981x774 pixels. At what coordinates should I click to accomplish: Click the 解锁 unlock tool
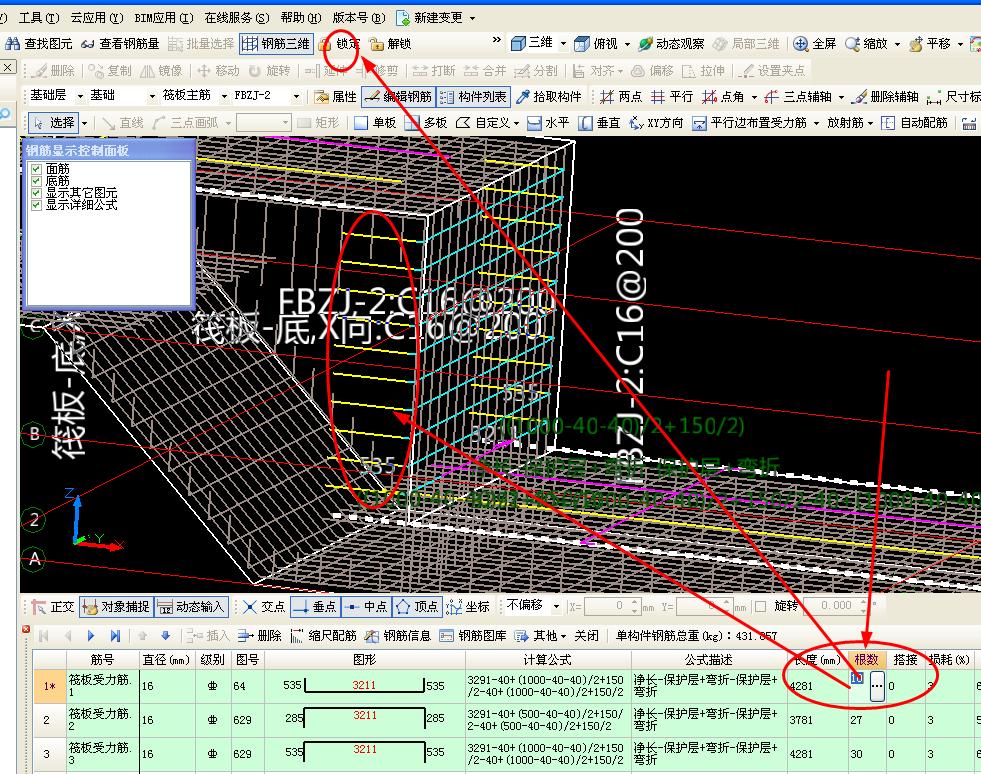point(390,44)
